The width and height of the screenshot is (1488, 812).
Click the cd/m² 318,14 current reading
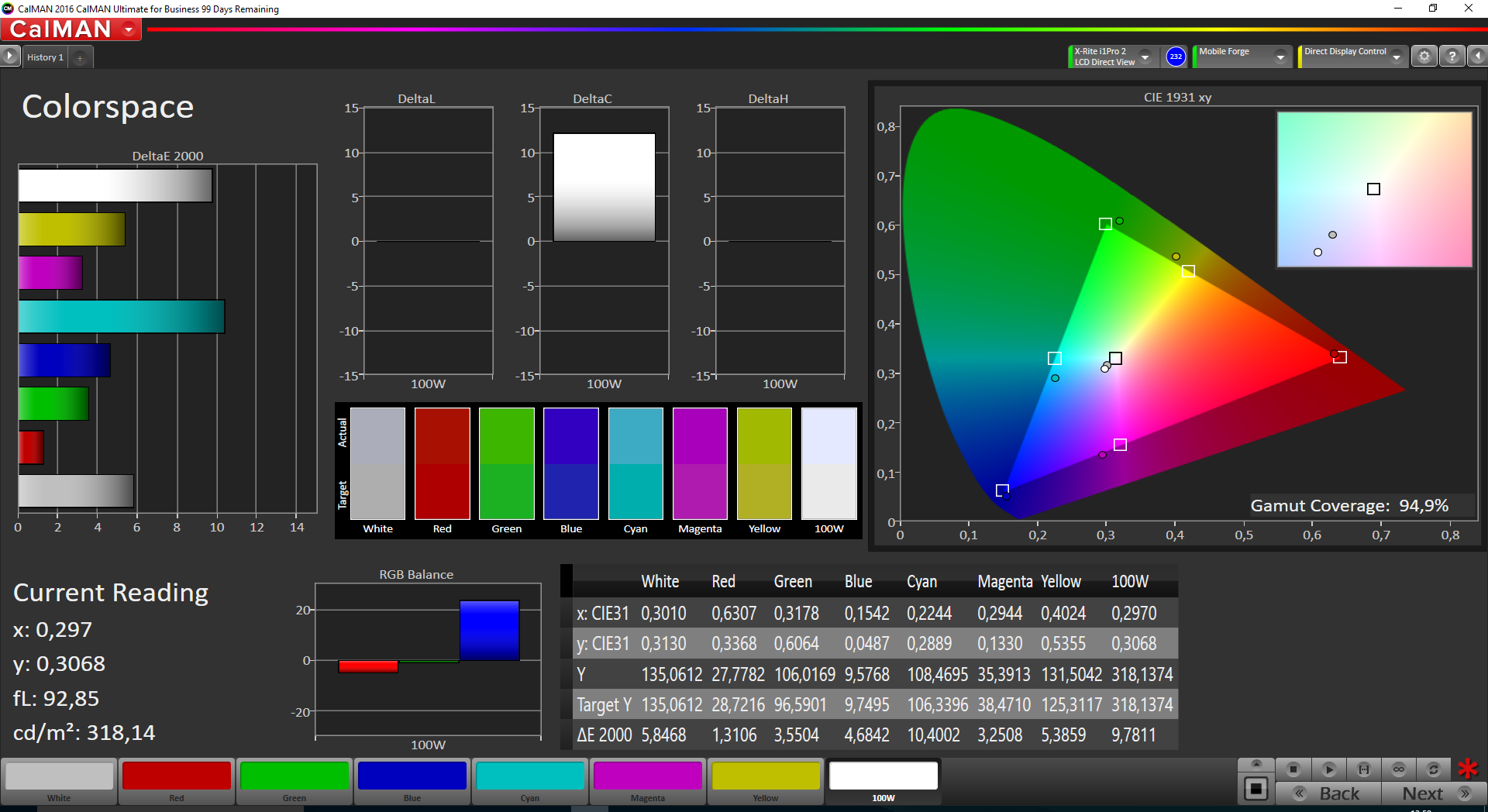[84, 733]
